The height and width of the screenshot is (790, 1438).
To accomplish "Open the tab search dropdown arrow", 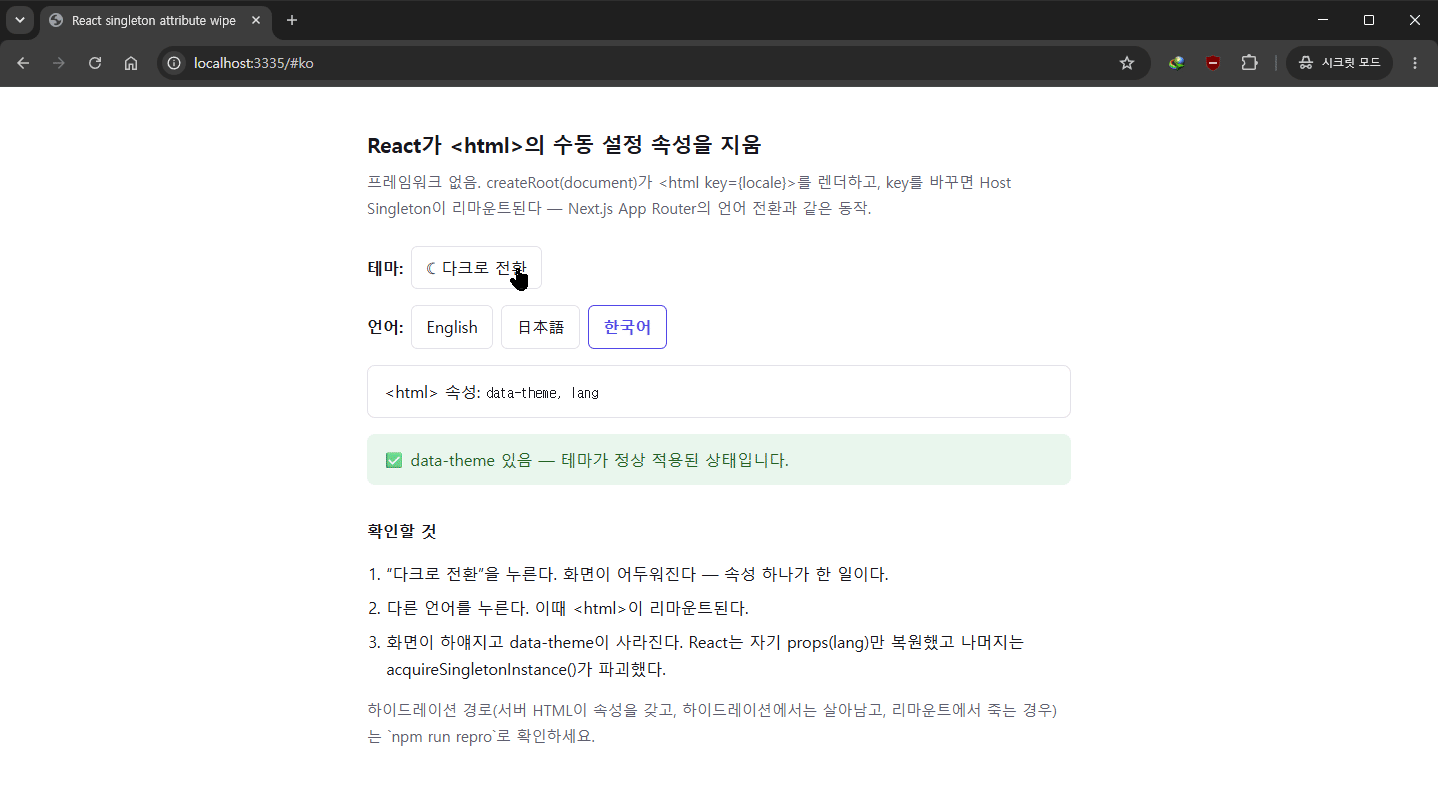I will [x=19, y=20].
